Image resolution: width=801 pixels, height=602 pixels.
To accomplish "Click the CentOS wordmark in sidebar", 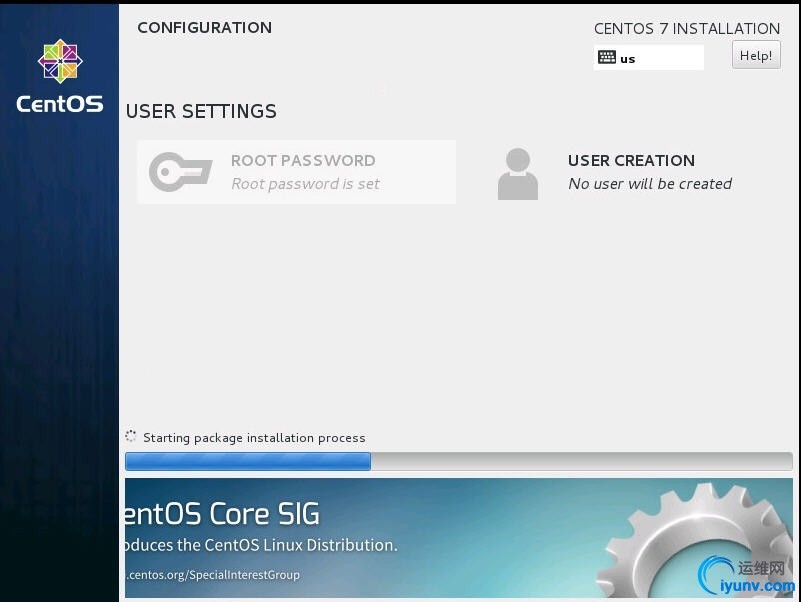I will pyautogui.click(x=60, y=104).
